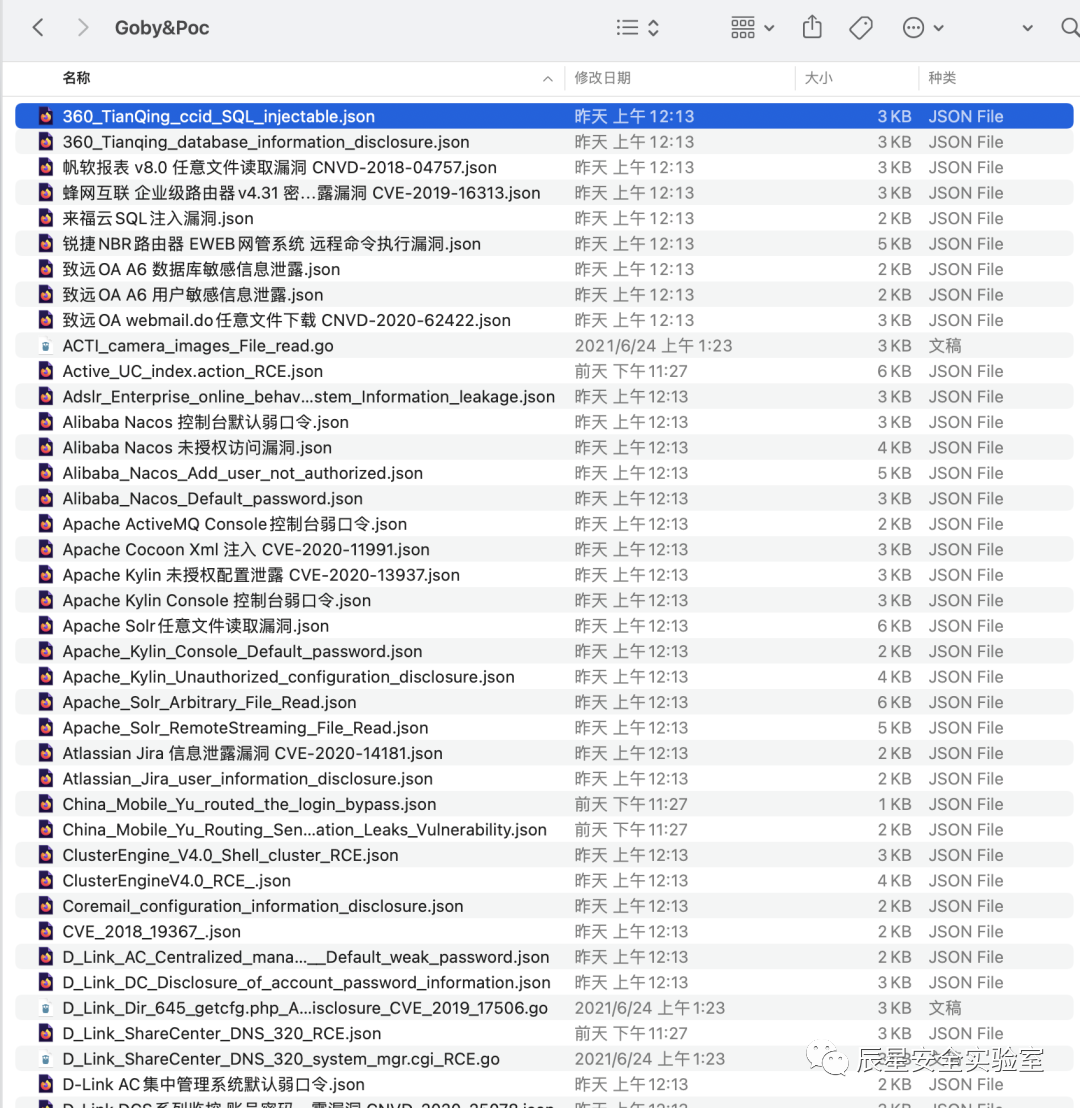Select Apache_Kylin_Unauthorized_configuration_disclosure.json
The width and height of the screenshot is (1080, 1108).
point(544,676)
